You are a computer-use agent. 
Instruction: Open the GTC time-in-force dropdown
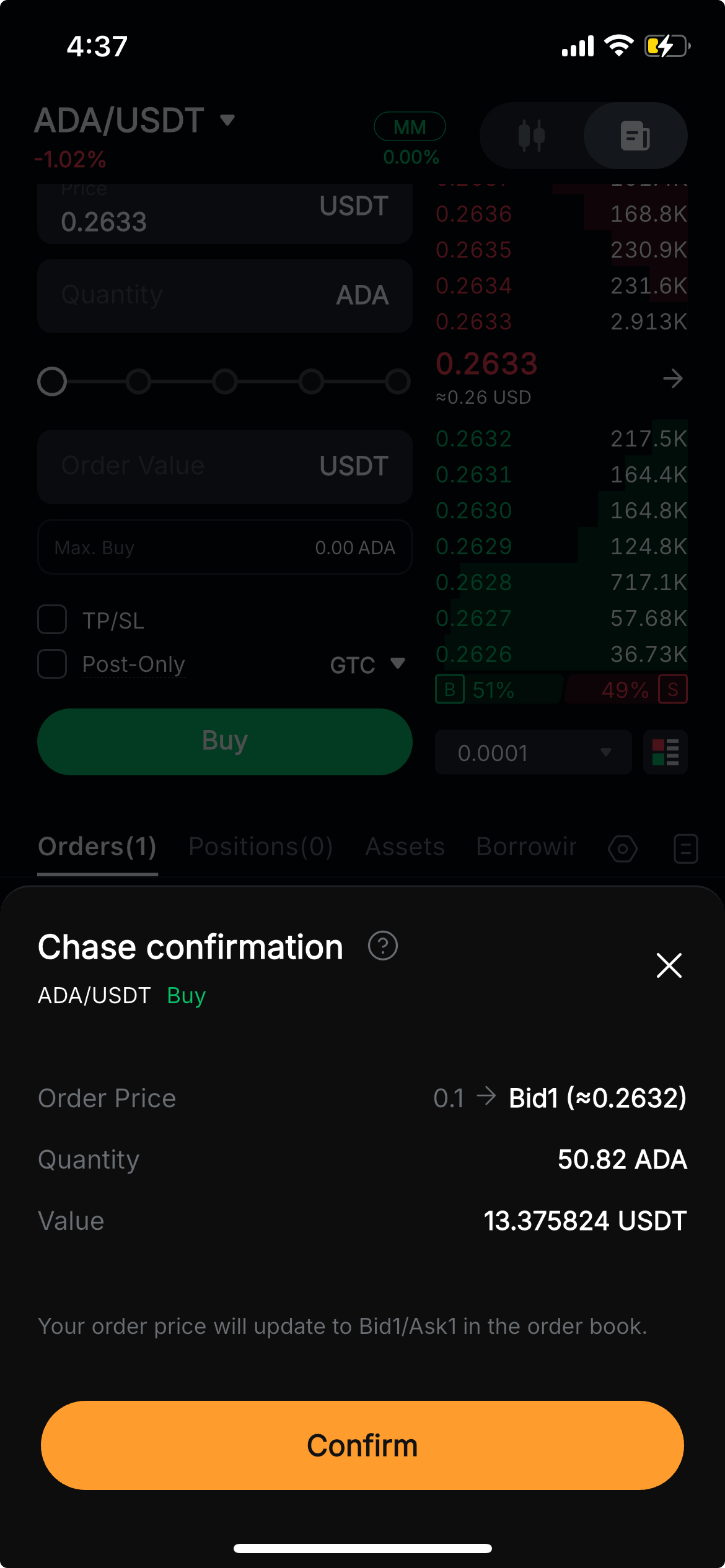[x=367, y=664]
